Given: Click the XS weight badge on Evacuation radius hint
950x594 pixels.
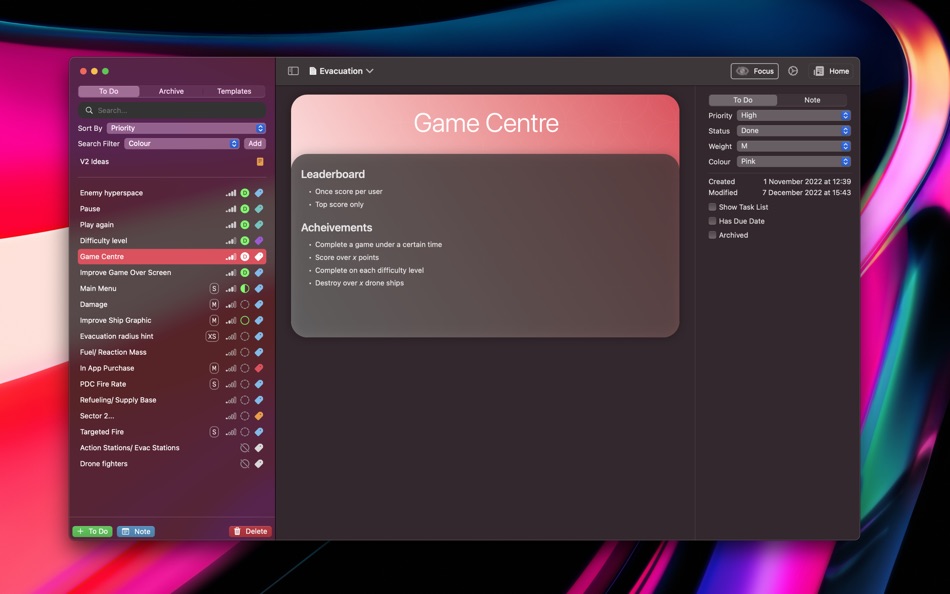Looking at the screenshot, I should coord(212,336).
